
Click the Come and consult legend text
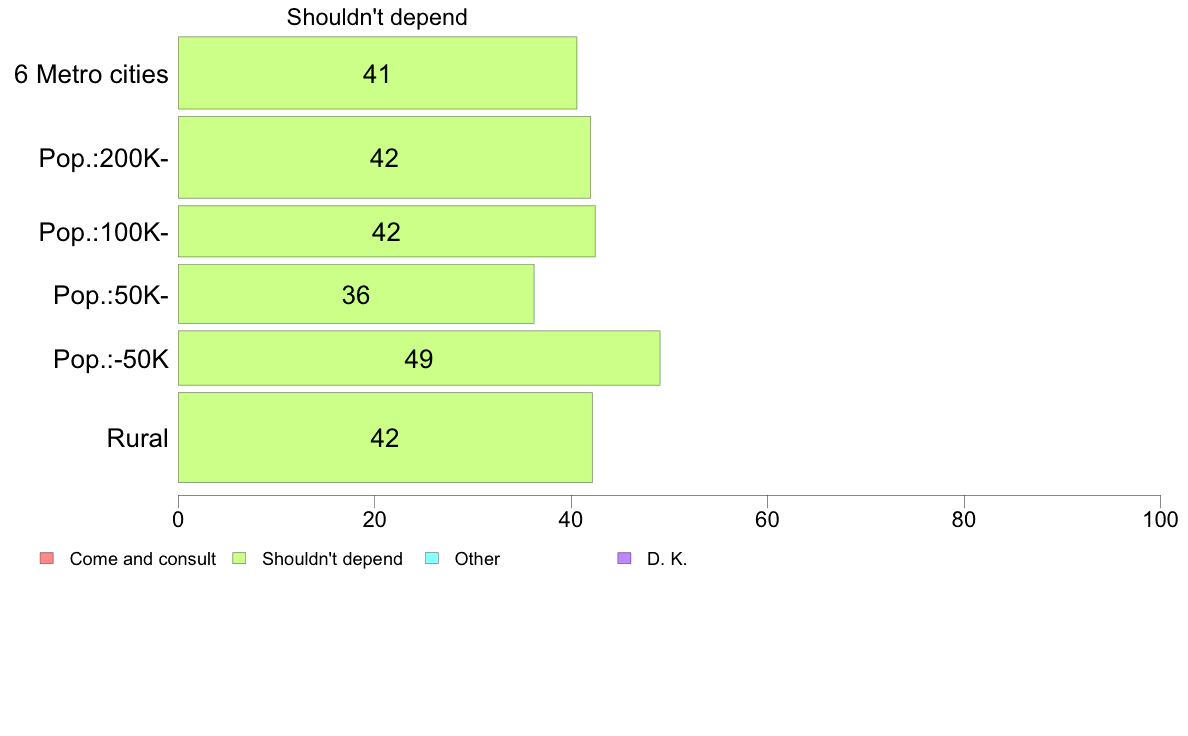point(142,559)
